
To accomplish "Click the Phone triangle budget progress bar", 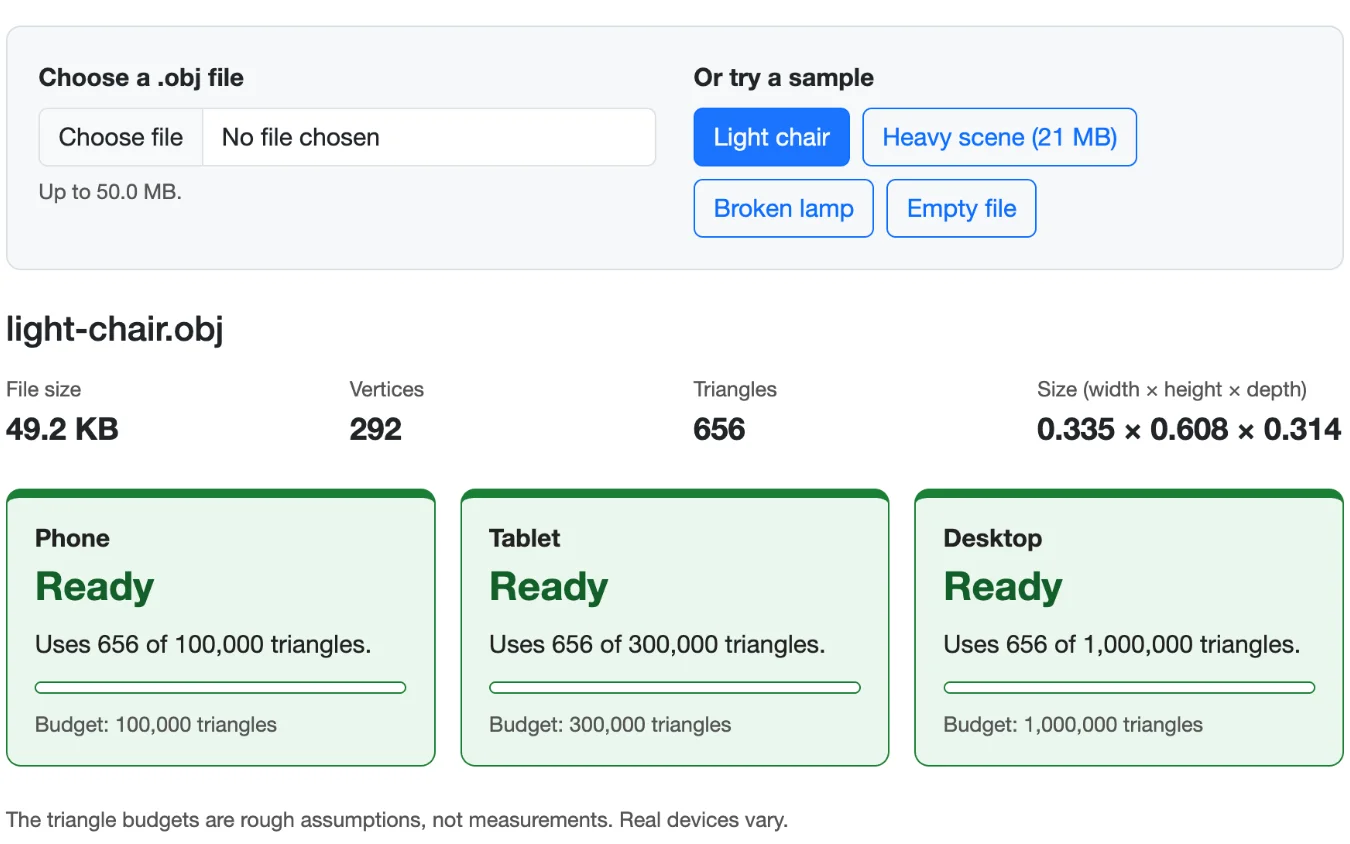I will pos(221,687).
